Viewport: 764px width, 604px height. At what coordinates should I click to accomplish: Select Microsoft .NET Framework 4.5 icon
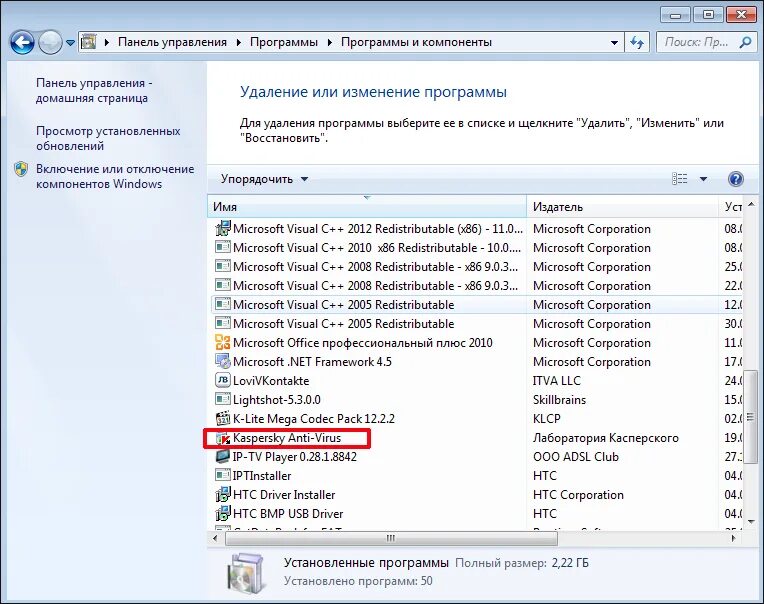pyautogui.click(x=223, y=361)
